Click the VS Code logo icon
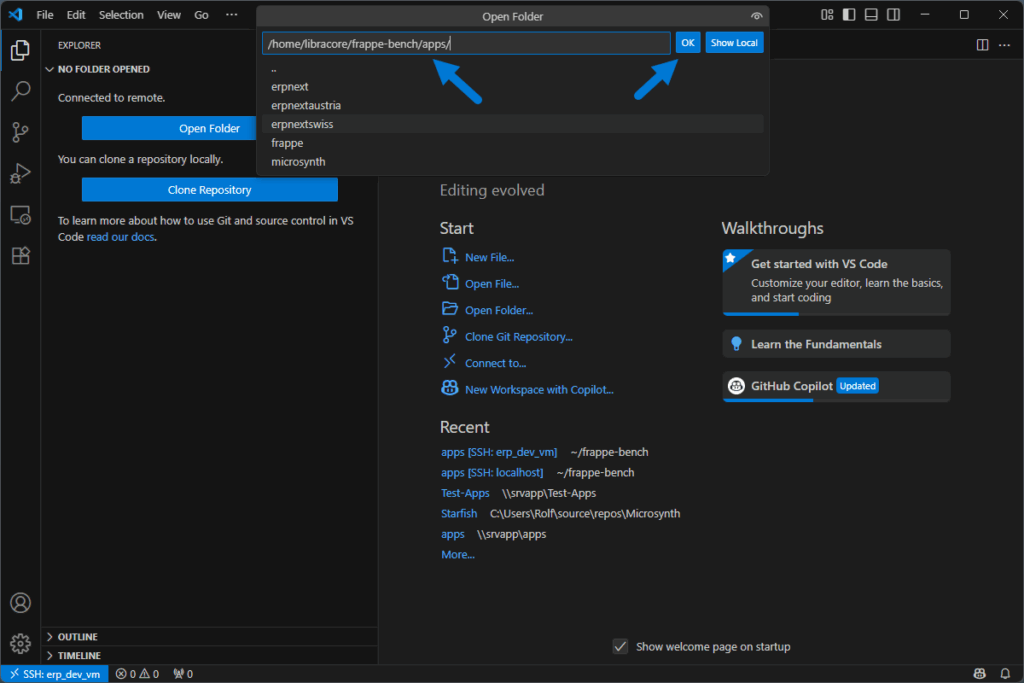 [16, 14]
